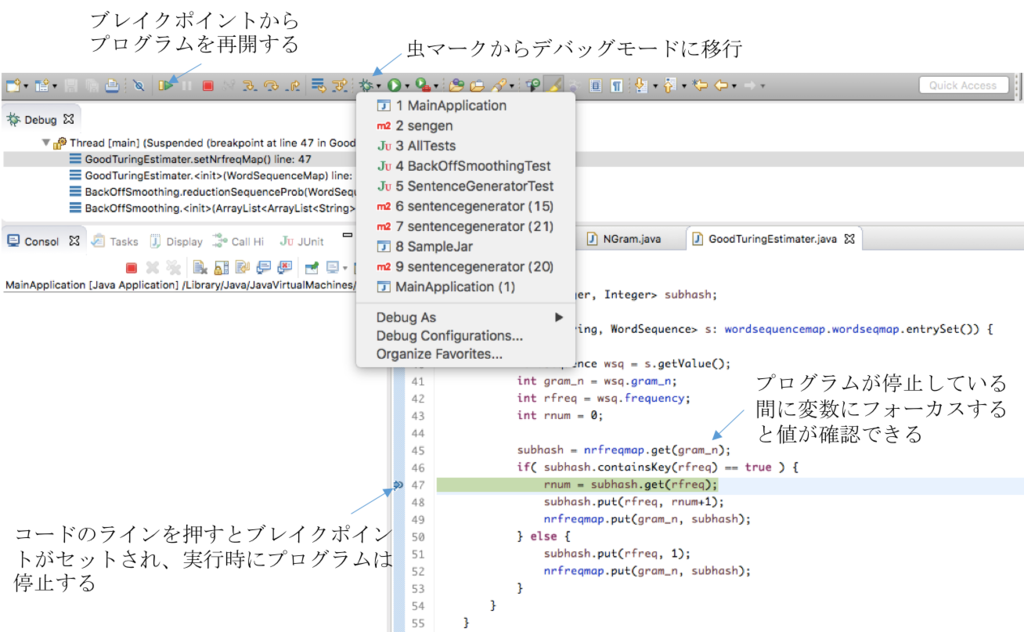Viewport: 1024px width, 632px height.
Task: Terminate the debug session with red Stop
Action: (x=208, y=86)
